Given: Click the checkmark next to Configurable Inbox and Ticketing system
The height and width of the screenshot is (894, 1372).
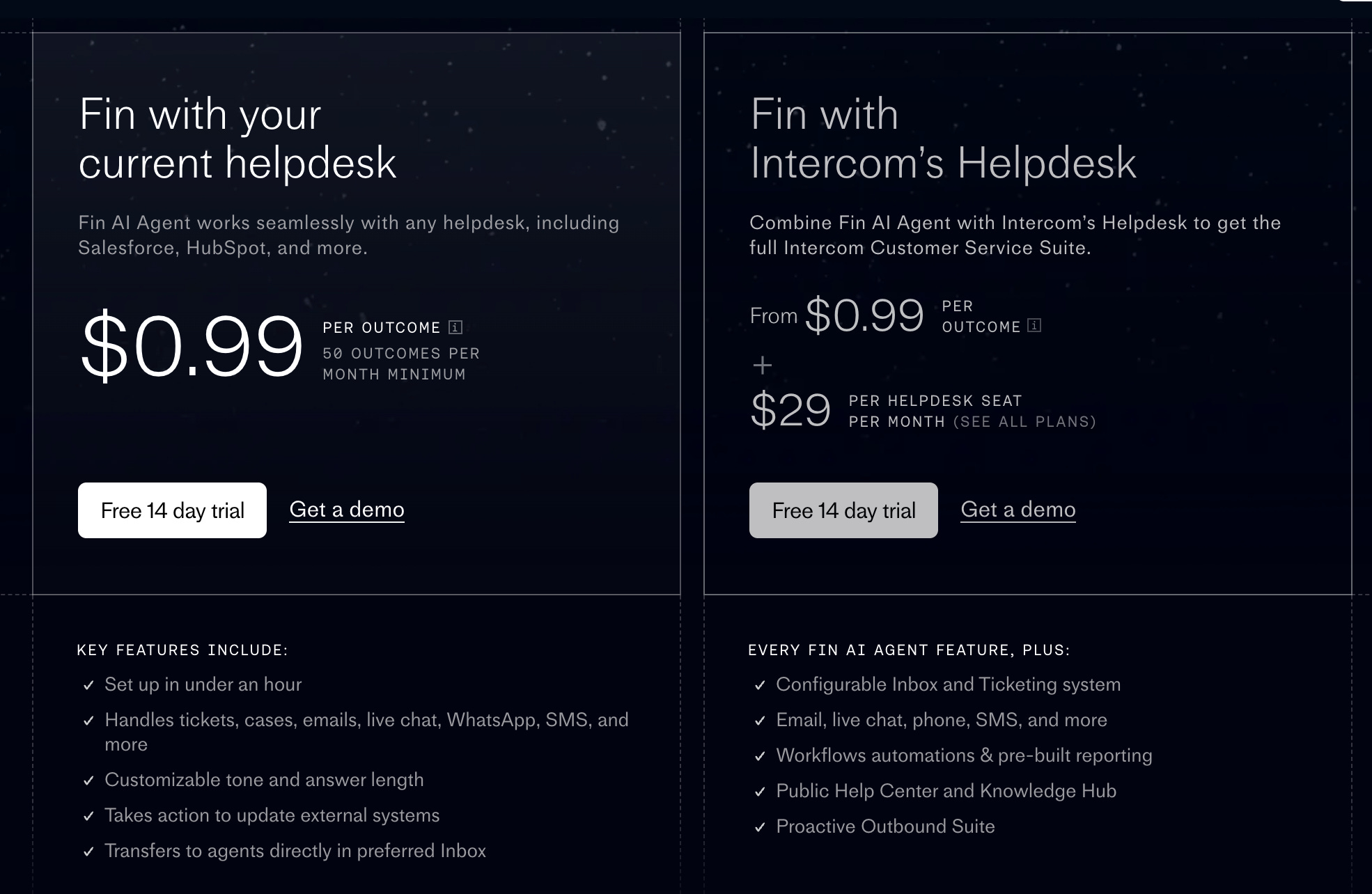Looking at the screenshot, I should (760, 685).
